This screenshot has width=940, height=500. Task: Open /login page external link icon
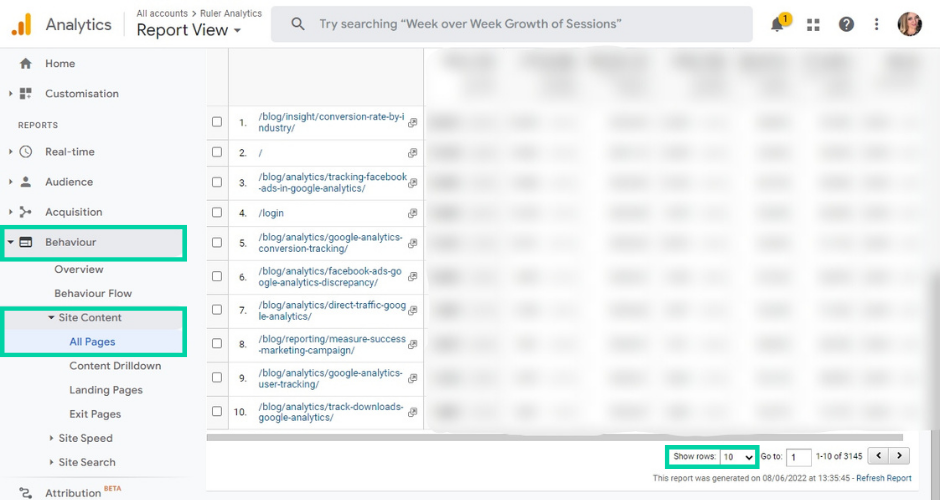tap(412, 213)
